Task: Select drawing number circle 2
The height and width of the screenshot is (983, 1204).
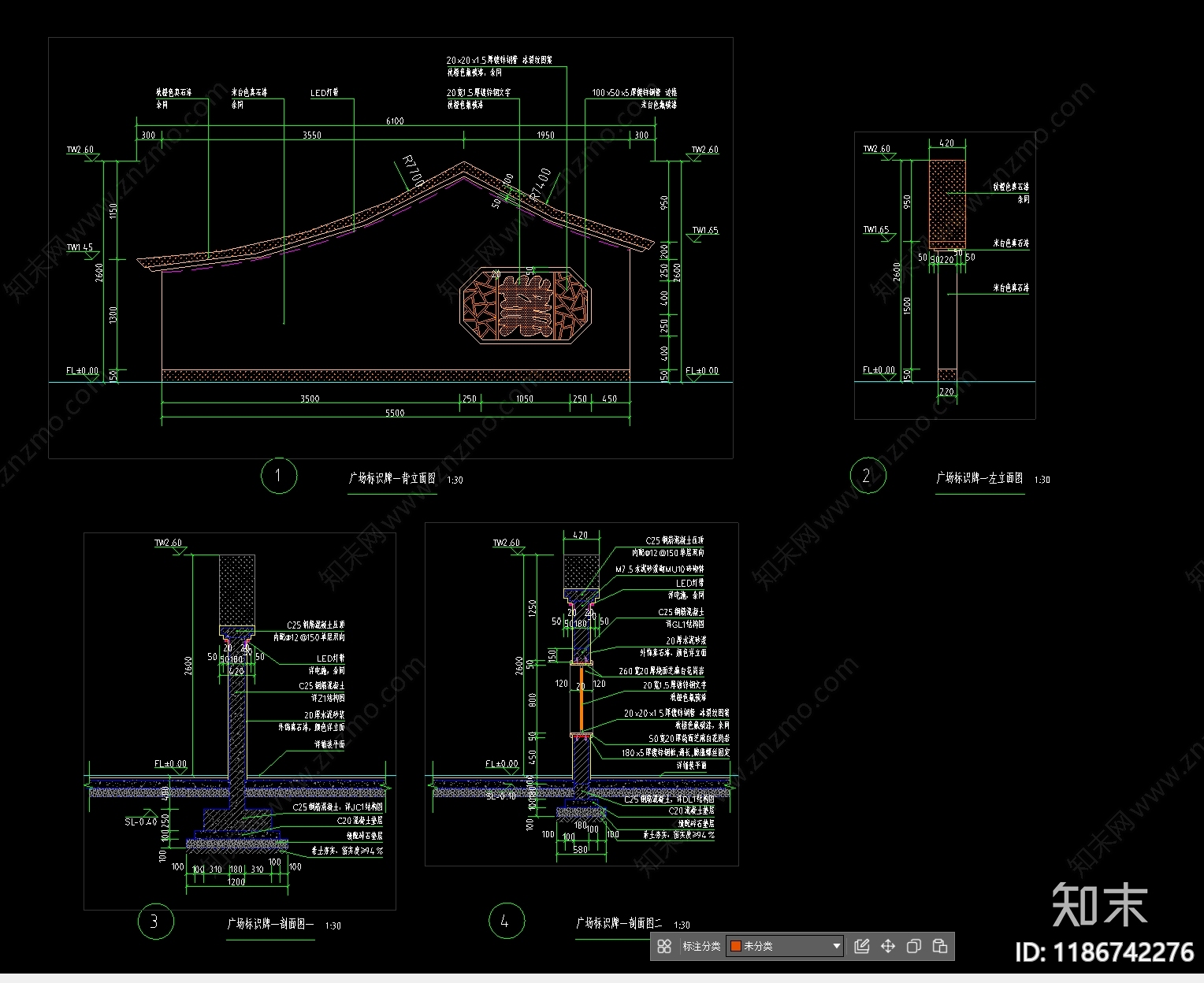Action: 868,475
